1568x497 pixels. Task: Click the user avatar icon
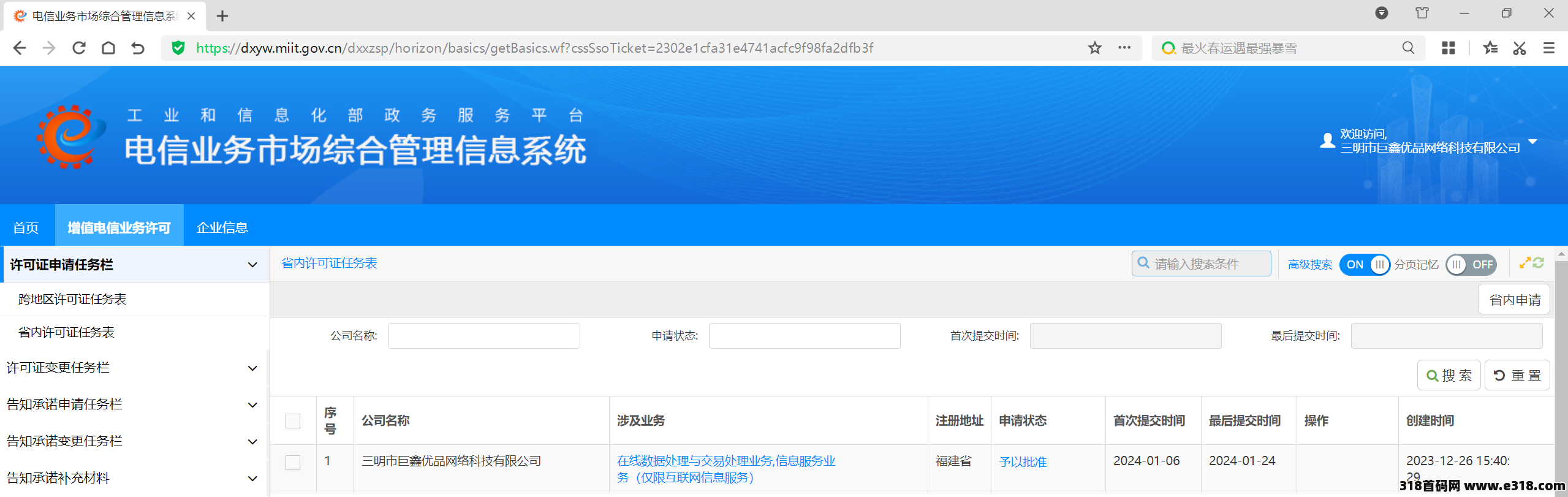(1328, 141)
